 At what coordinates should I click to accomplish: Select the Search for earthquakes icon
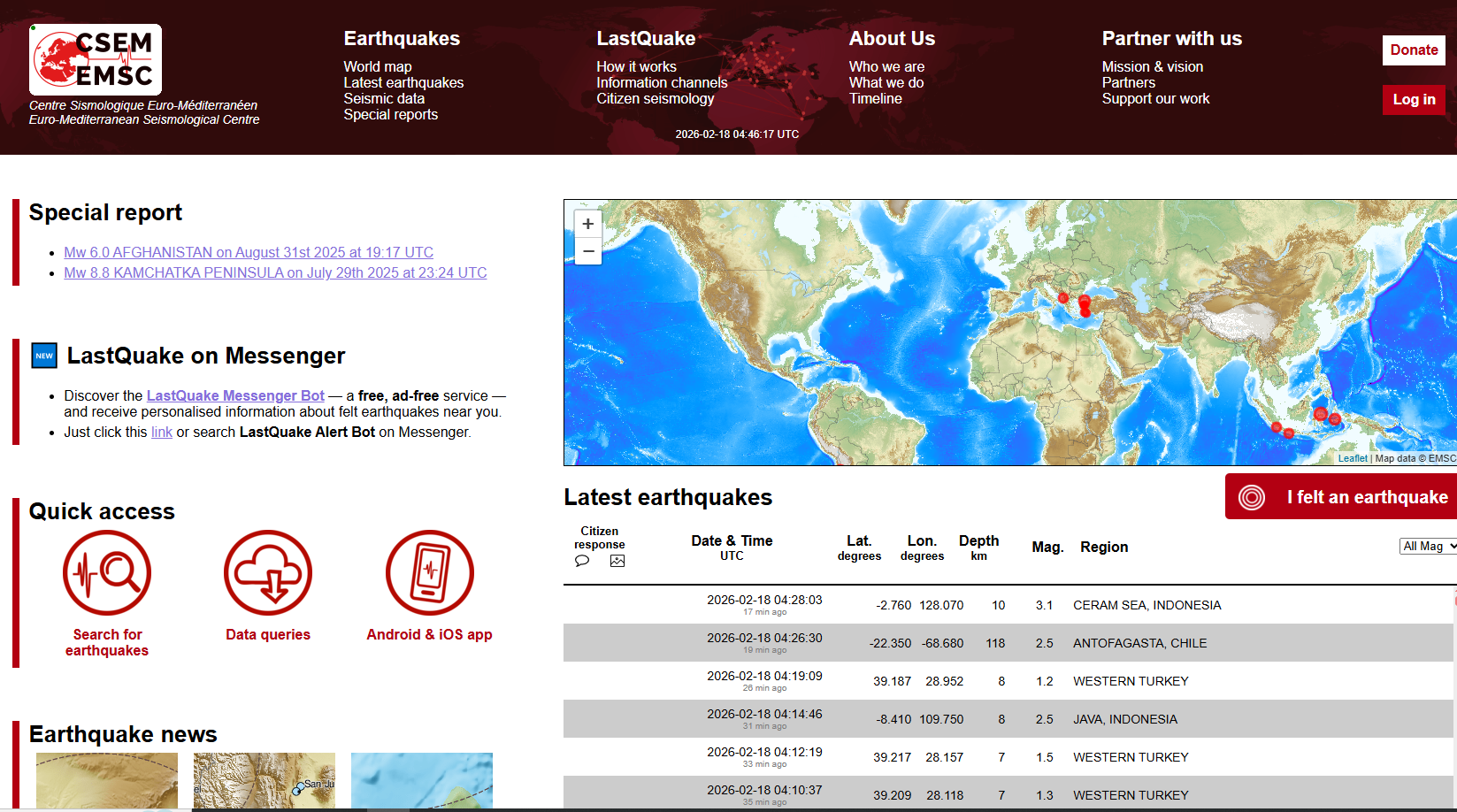[x=106, y=573]
